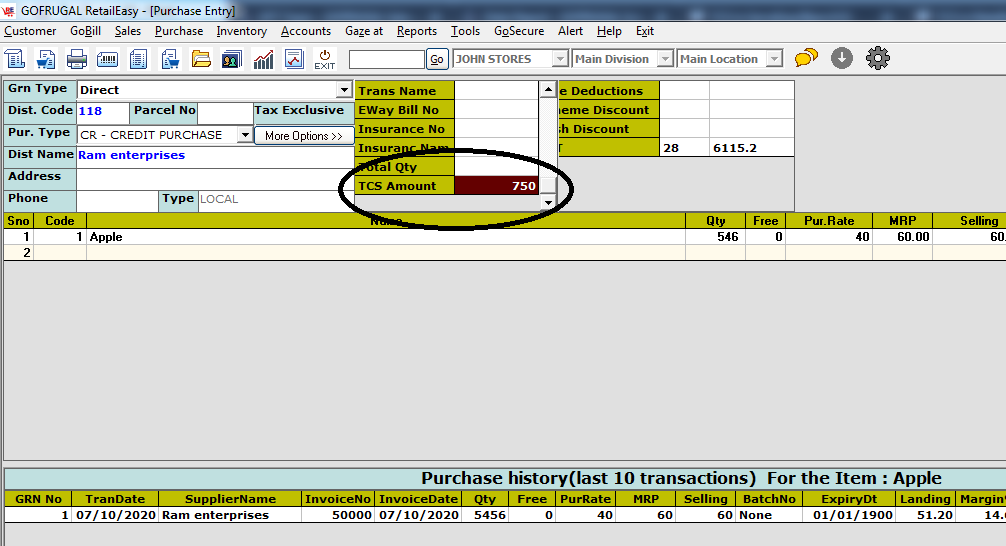
Task: Click the Exit menu item
Action: click(x=645, y=31)
